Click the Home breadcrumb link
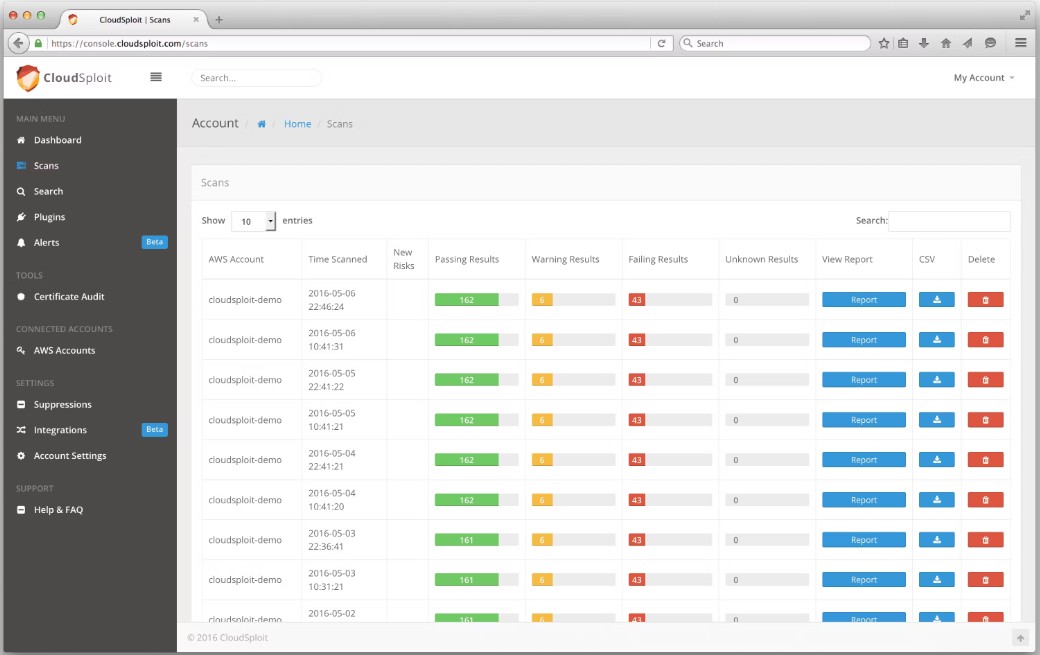 (x=297, y=124)
